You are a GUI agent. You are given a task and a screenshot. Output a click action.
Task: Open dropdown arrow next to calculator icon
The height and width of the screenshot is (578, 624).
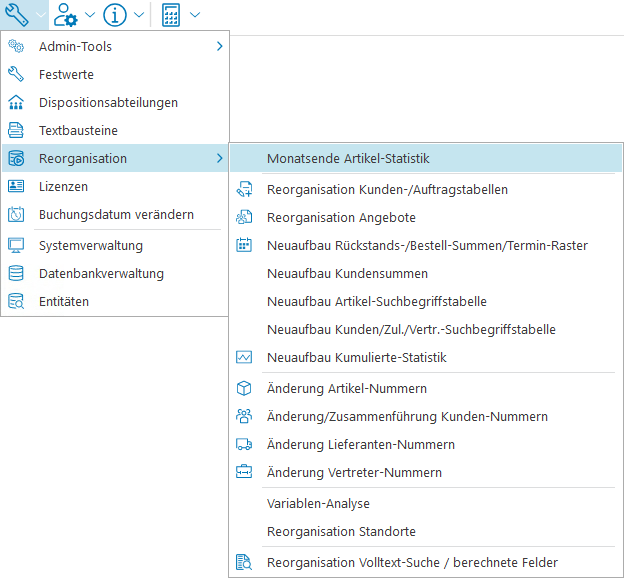click(194, 15)
